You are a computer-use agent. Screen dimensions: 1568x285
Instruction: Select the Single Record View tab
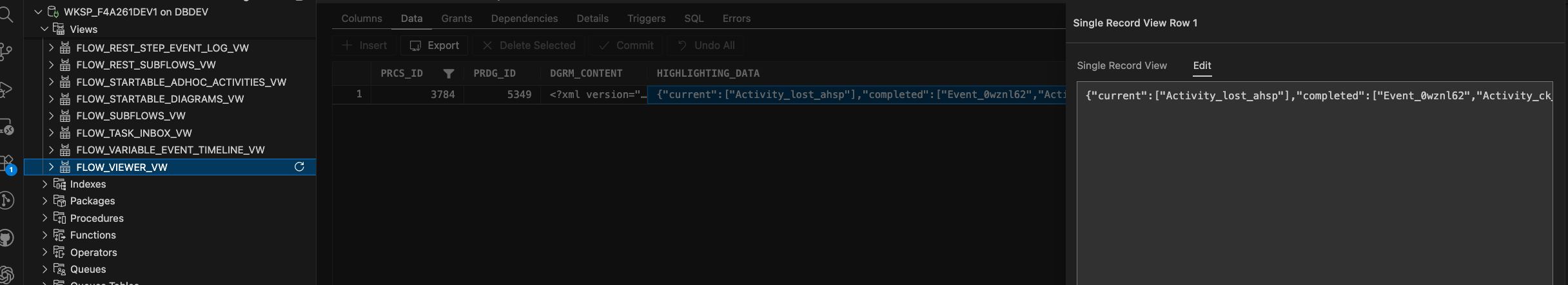[x=1121, y=65]
